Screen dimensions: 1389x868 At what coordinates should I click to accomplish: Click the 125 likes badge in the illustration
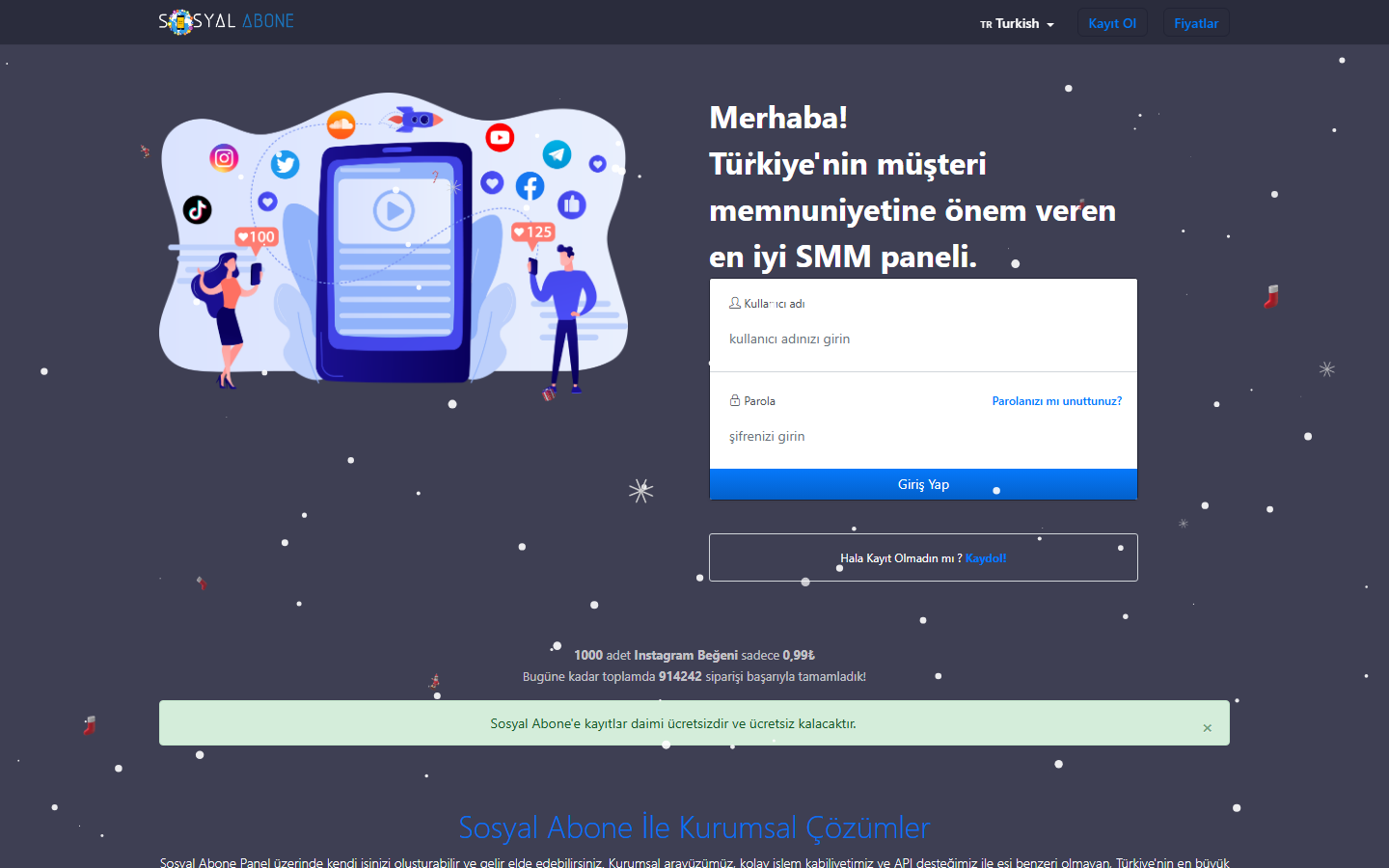tap(532, 231)
